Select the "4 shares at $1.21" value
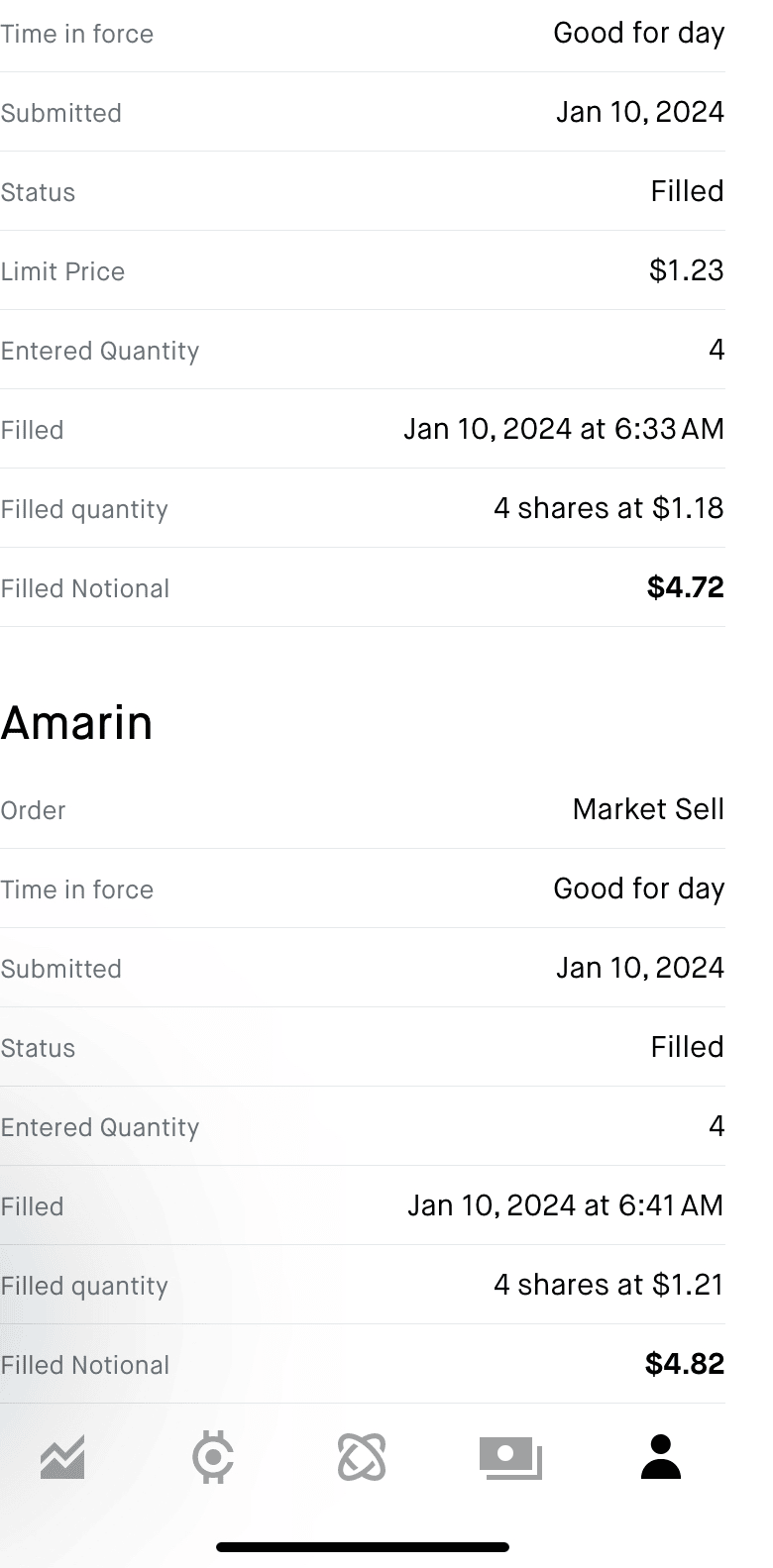Screen dimensions: 773x1568 click(608, 1285)
